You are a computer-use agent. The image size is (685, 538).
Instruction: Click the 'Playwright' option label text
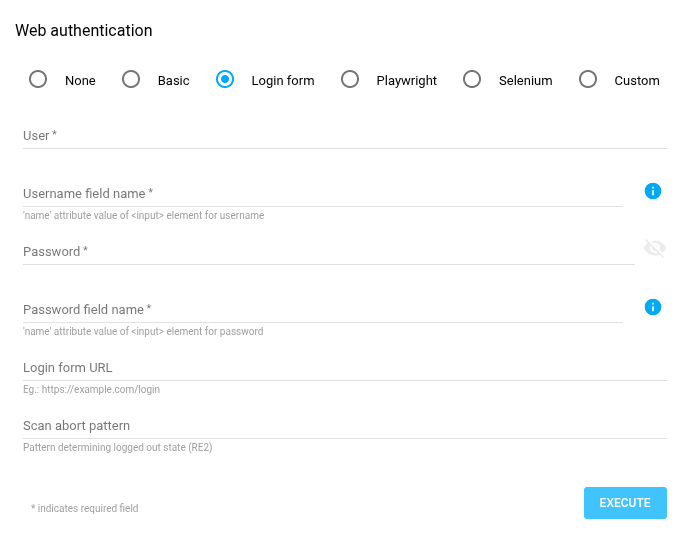[406, 81]
